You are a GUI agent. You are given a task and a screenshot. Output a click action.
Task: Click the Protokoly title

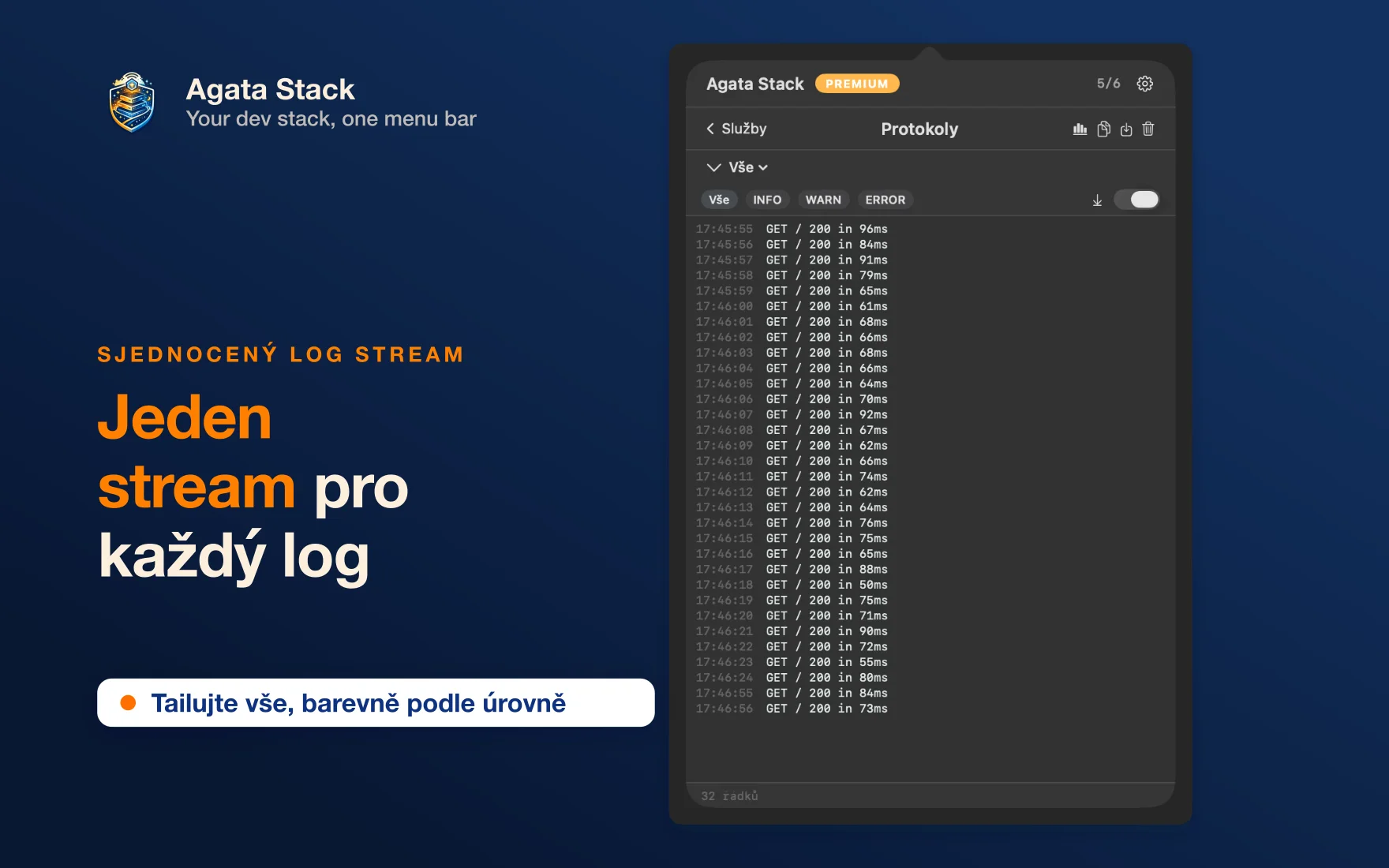click(x=919, y=129)
